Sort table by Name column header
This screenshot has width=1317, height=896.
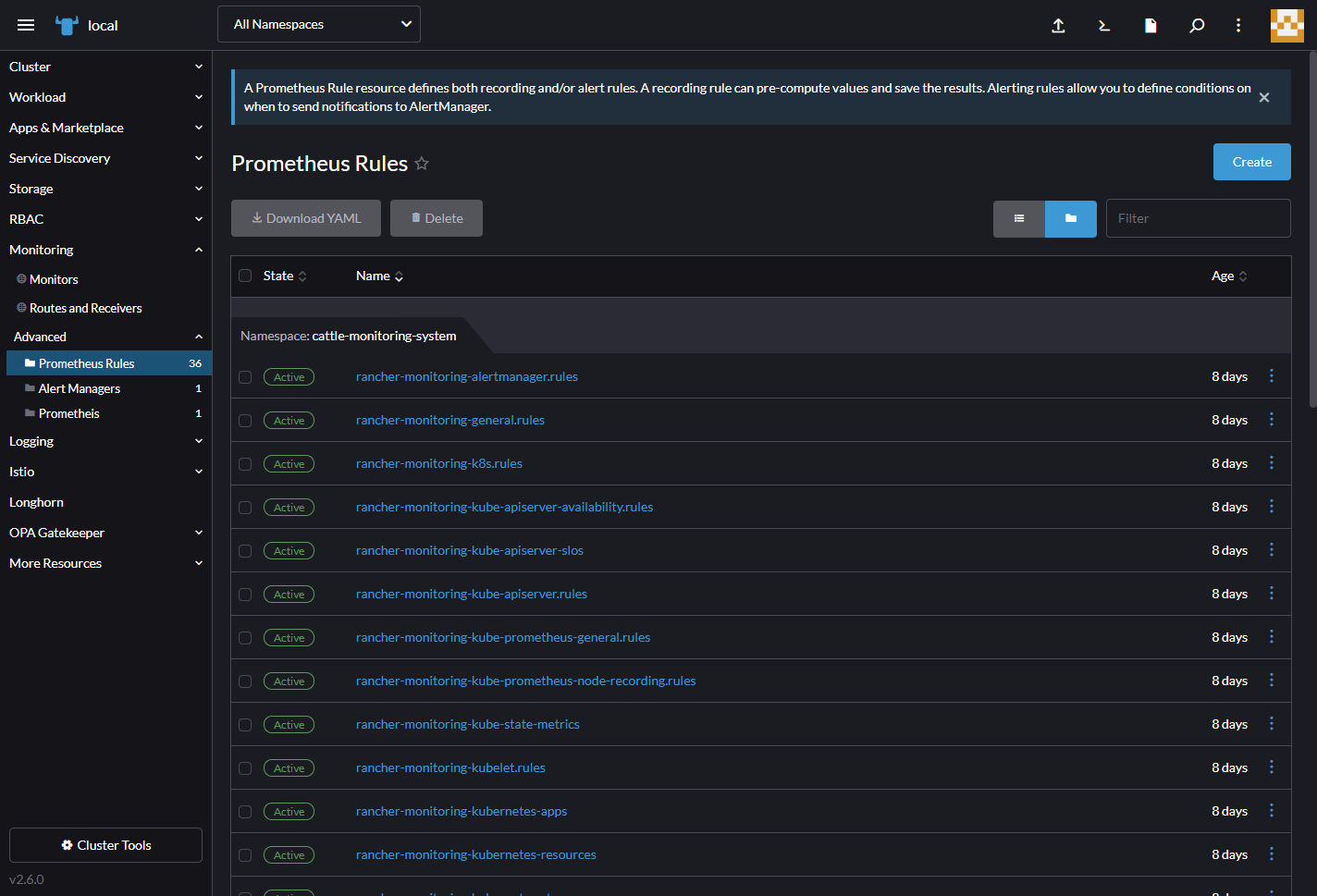(380, 276)
